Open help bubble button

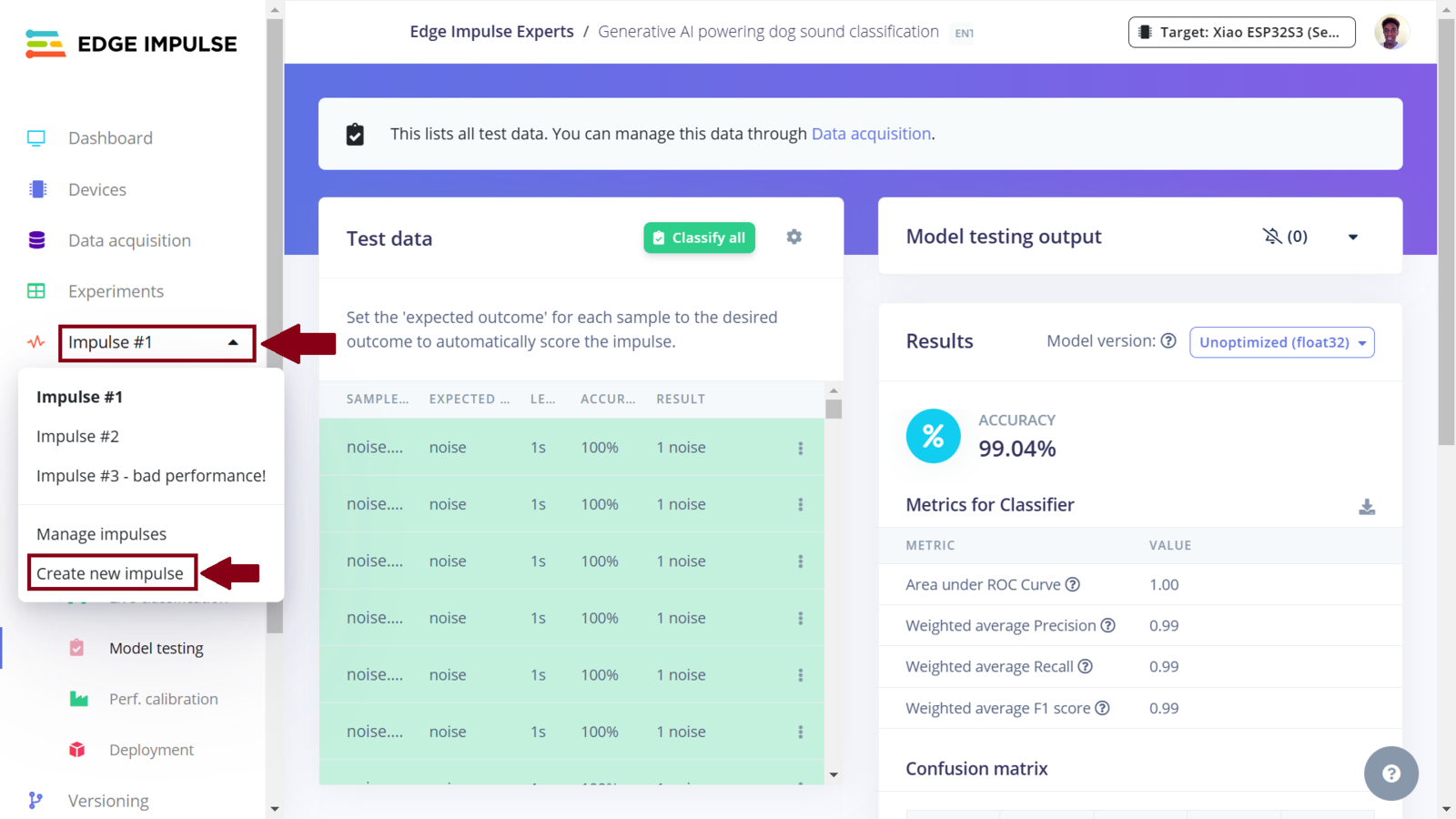tap(1390, 773)
